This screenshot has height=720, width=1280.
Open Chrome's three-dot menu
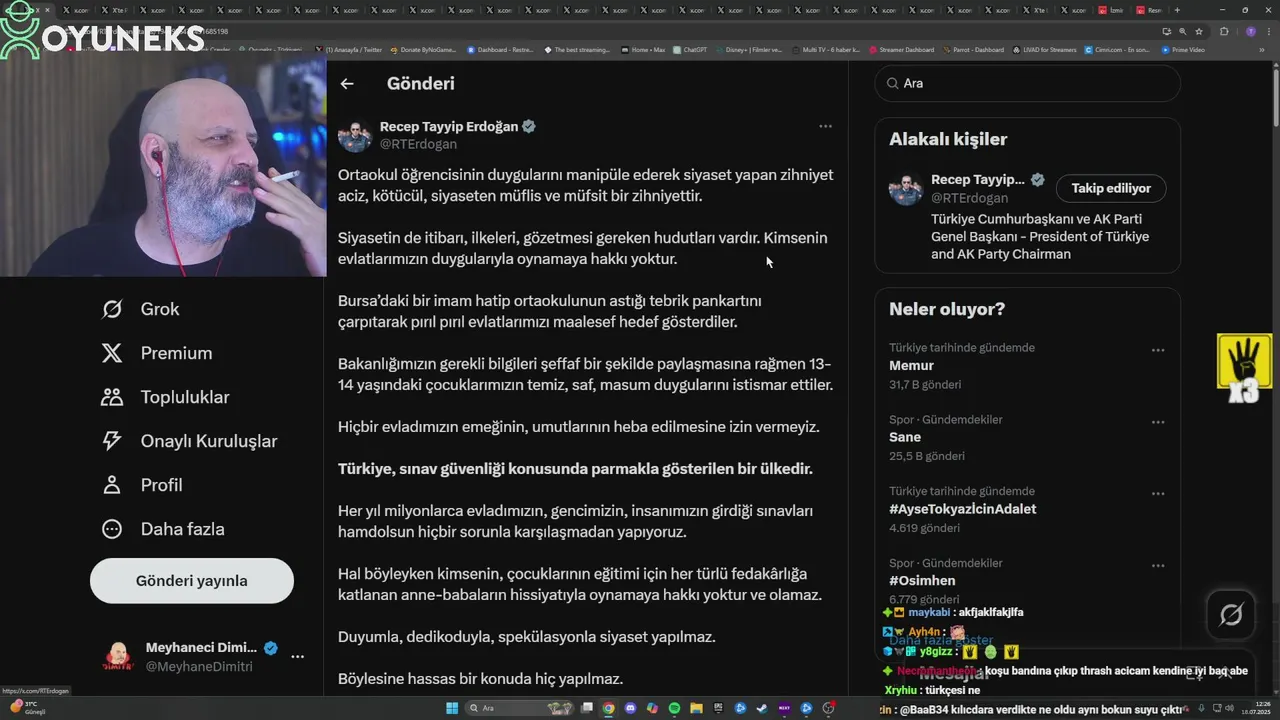tap(1269, 32)
